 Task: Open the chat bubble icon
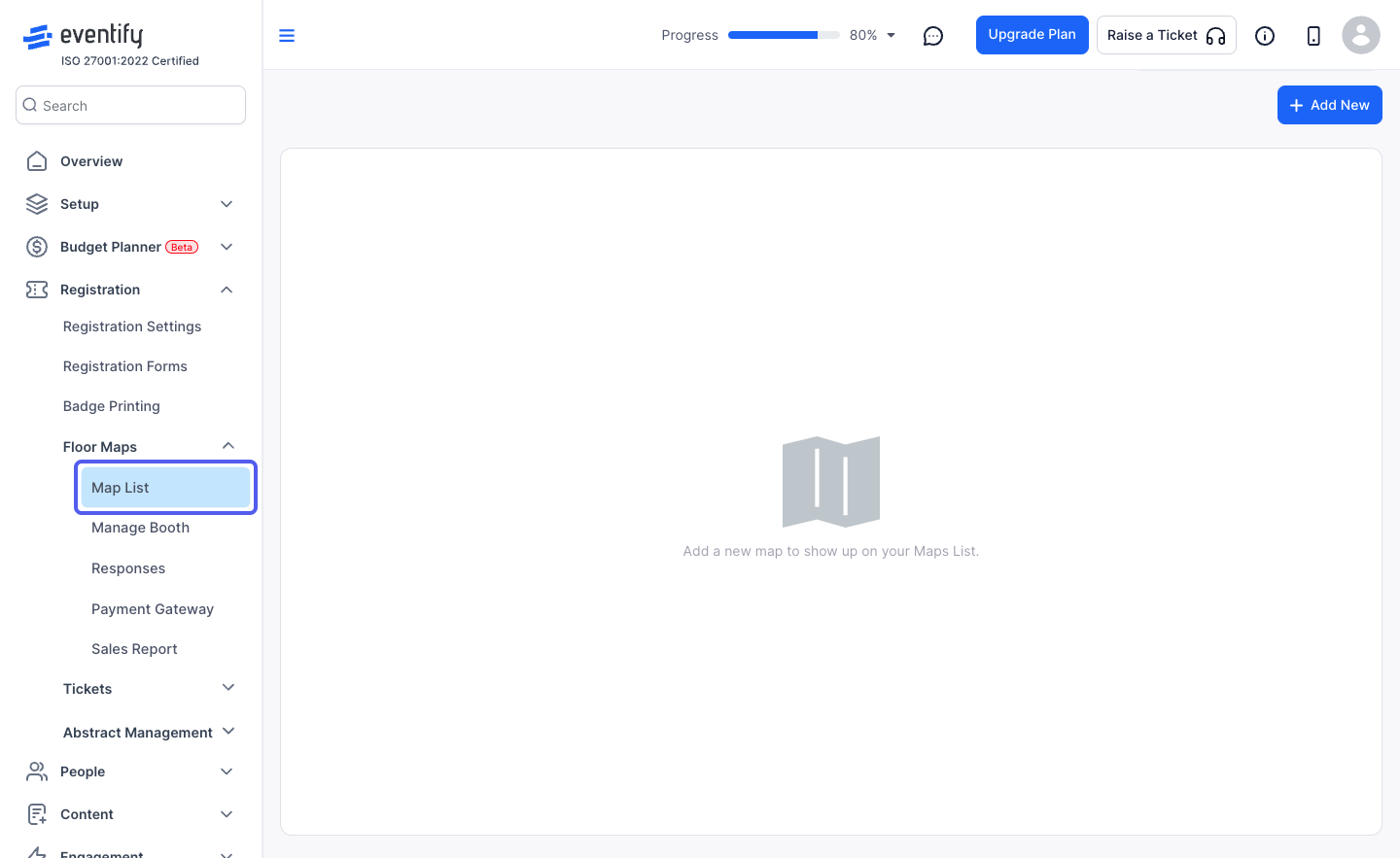click(933, 36)
